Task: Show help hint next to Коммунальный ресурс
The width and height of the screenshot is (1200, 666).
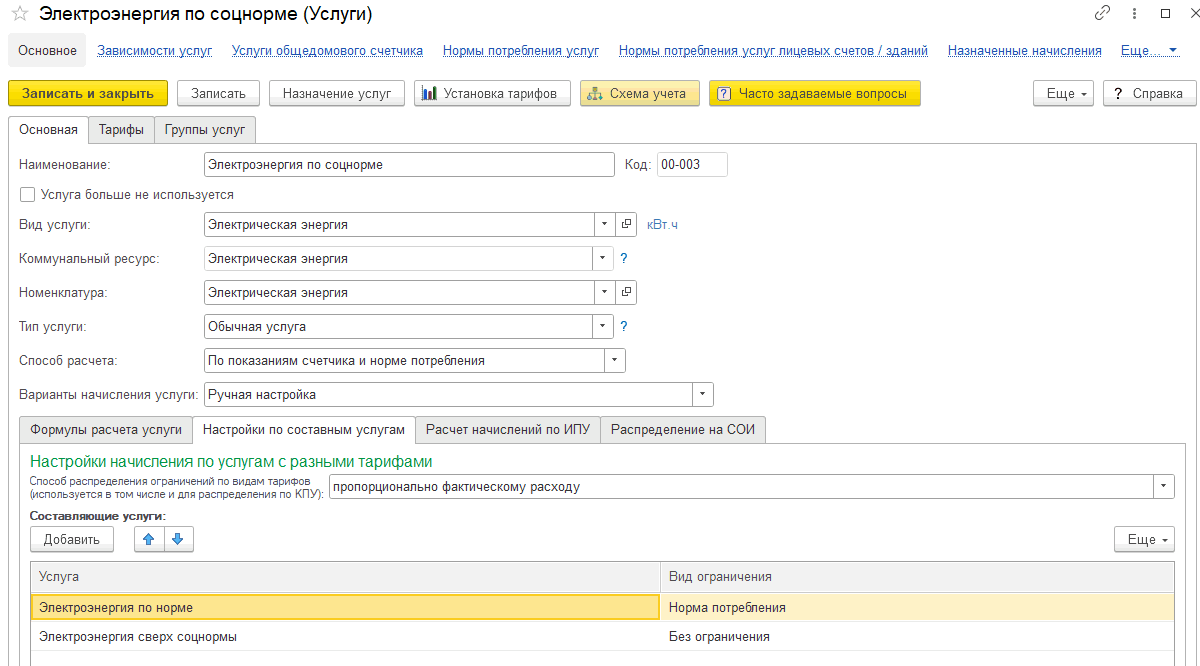Action: pos(624,258)
